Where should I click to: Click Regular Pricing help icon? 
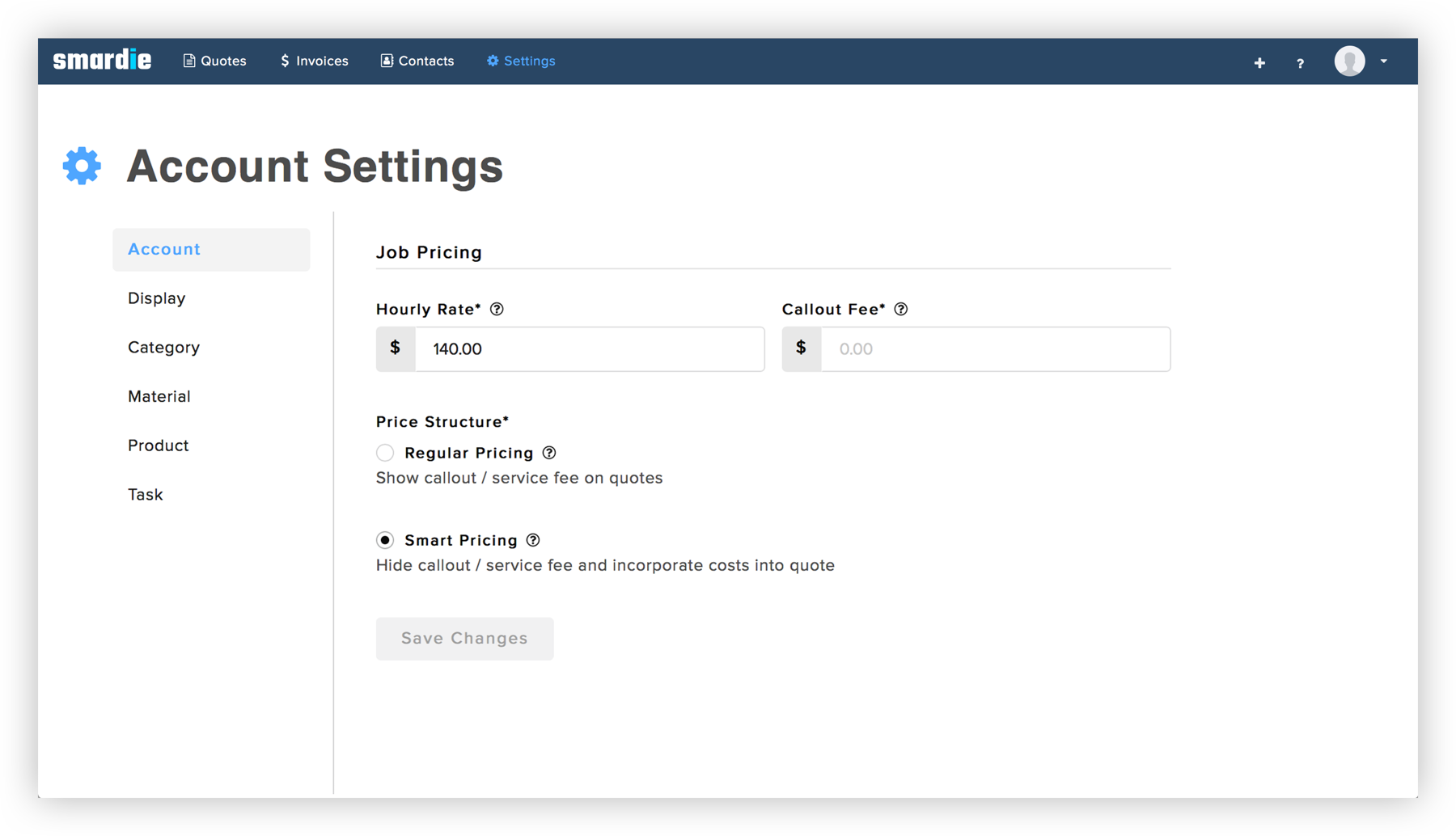[x=549, y=453]
